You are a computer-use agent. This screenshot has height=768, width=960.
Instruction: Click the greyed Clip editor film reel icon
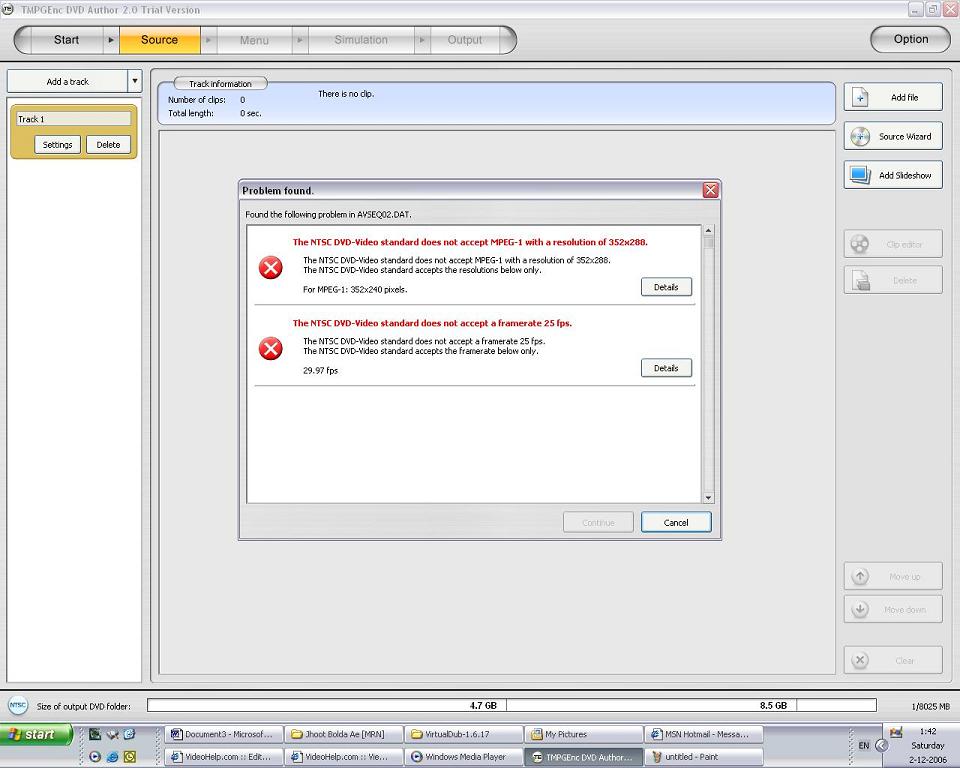click(860, 244)
